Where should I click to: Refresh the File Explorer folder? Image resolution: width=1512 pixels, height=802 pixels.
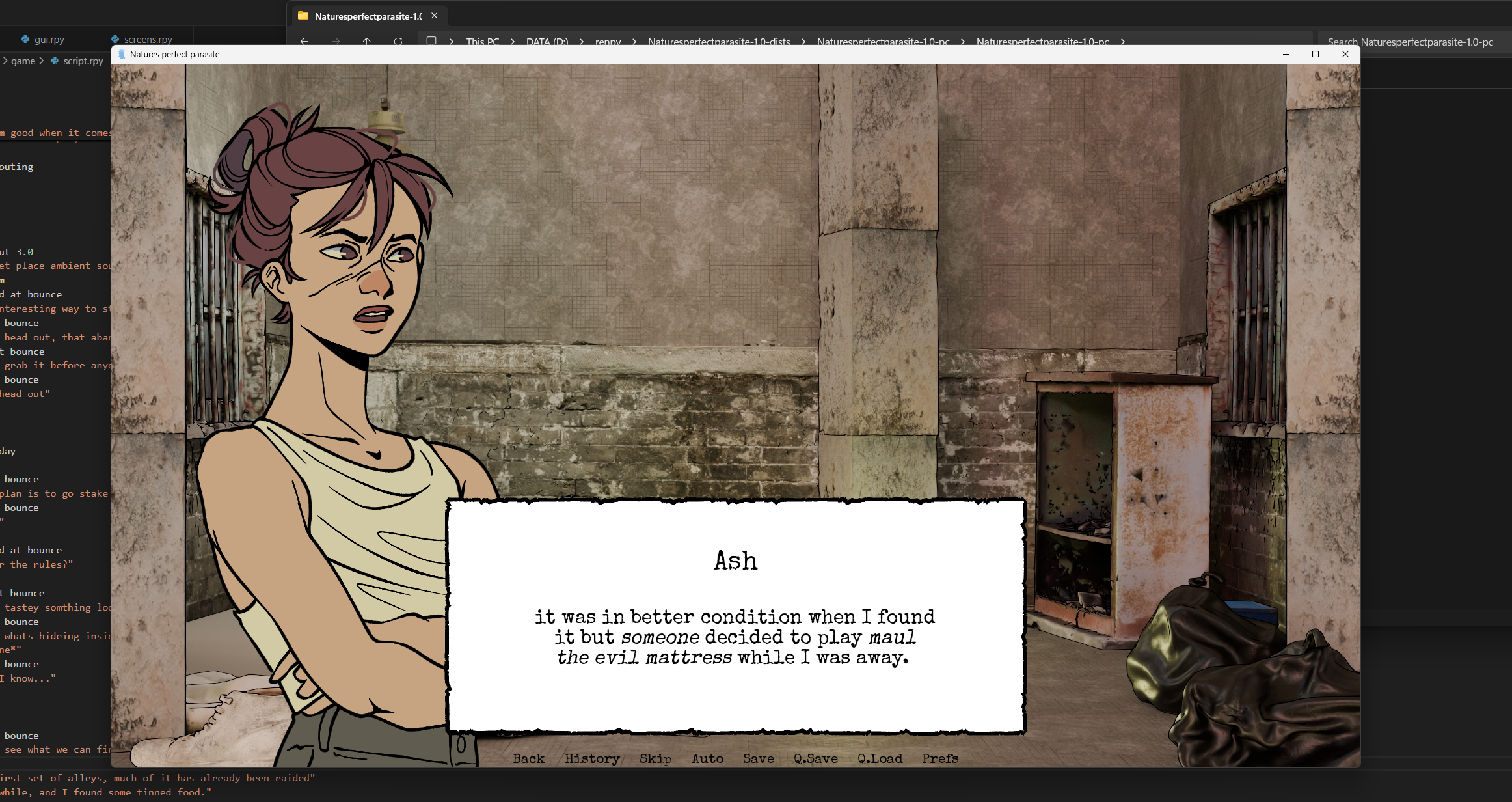click(398, 41)
